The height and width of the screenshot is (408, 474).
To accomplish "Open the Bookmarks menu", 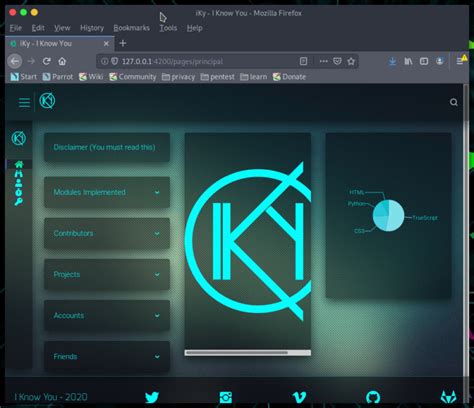I will pyautogui.click(x=131, y=28).
